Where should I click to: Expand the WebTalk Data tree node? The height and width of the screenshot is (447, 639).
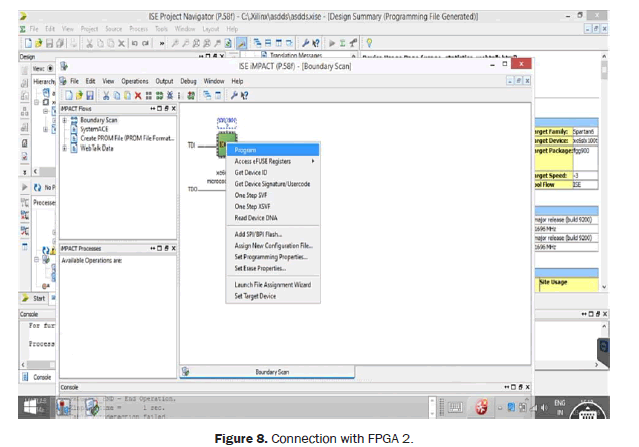[65, 148]
